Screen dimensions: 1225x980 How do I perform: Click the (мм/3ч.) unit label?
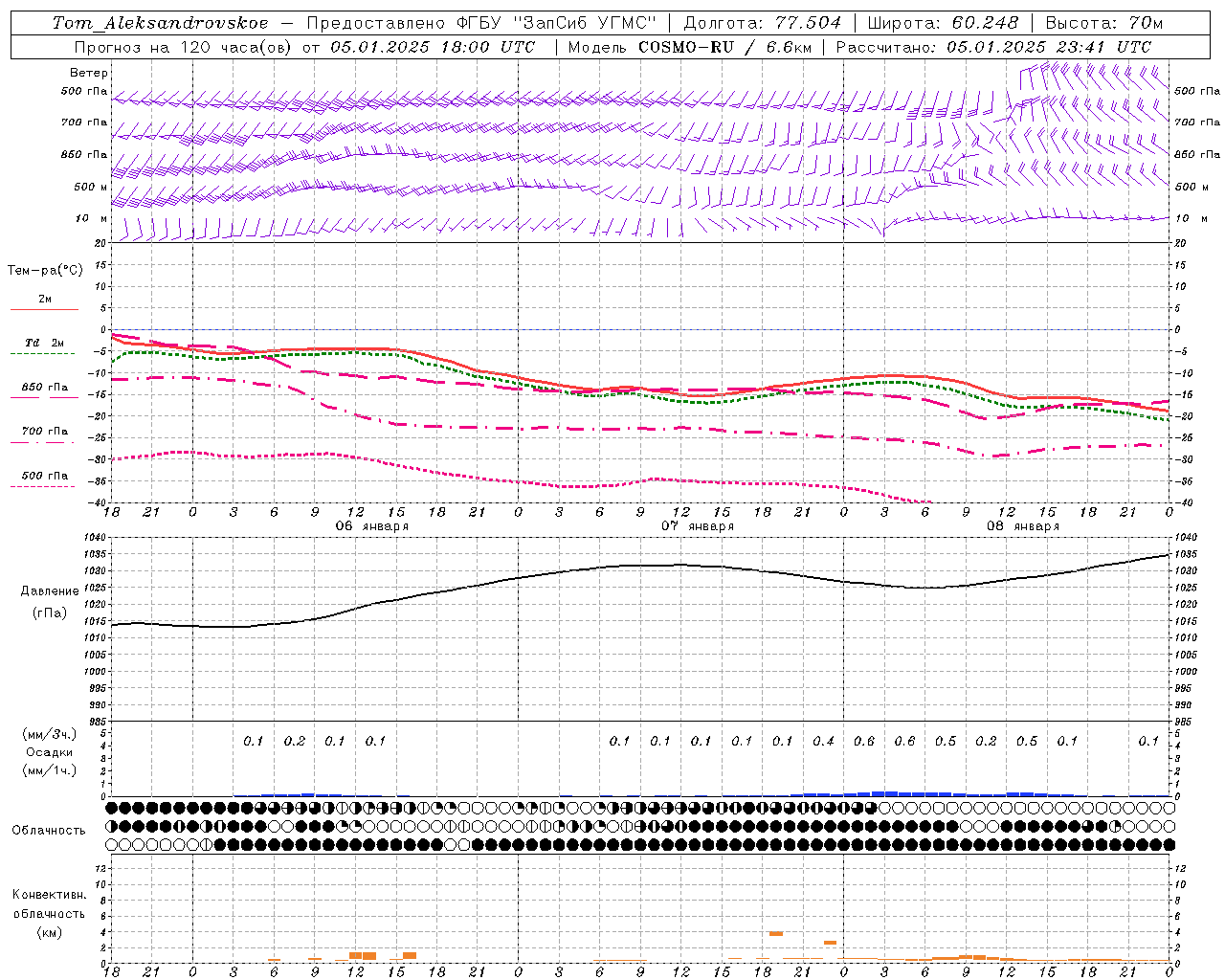pyautogui.click(x=50, y=734)
